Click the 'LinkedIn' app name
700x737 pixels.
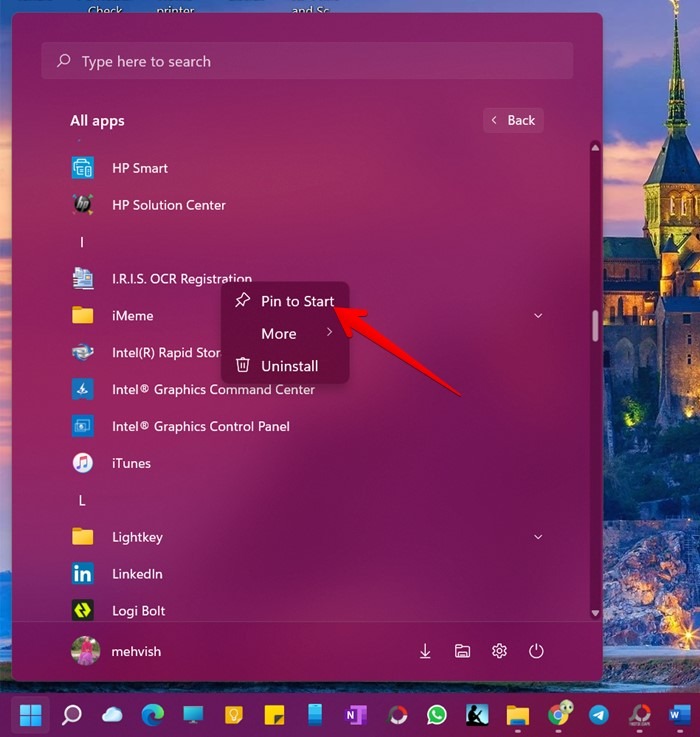click(x=137, y=574)
